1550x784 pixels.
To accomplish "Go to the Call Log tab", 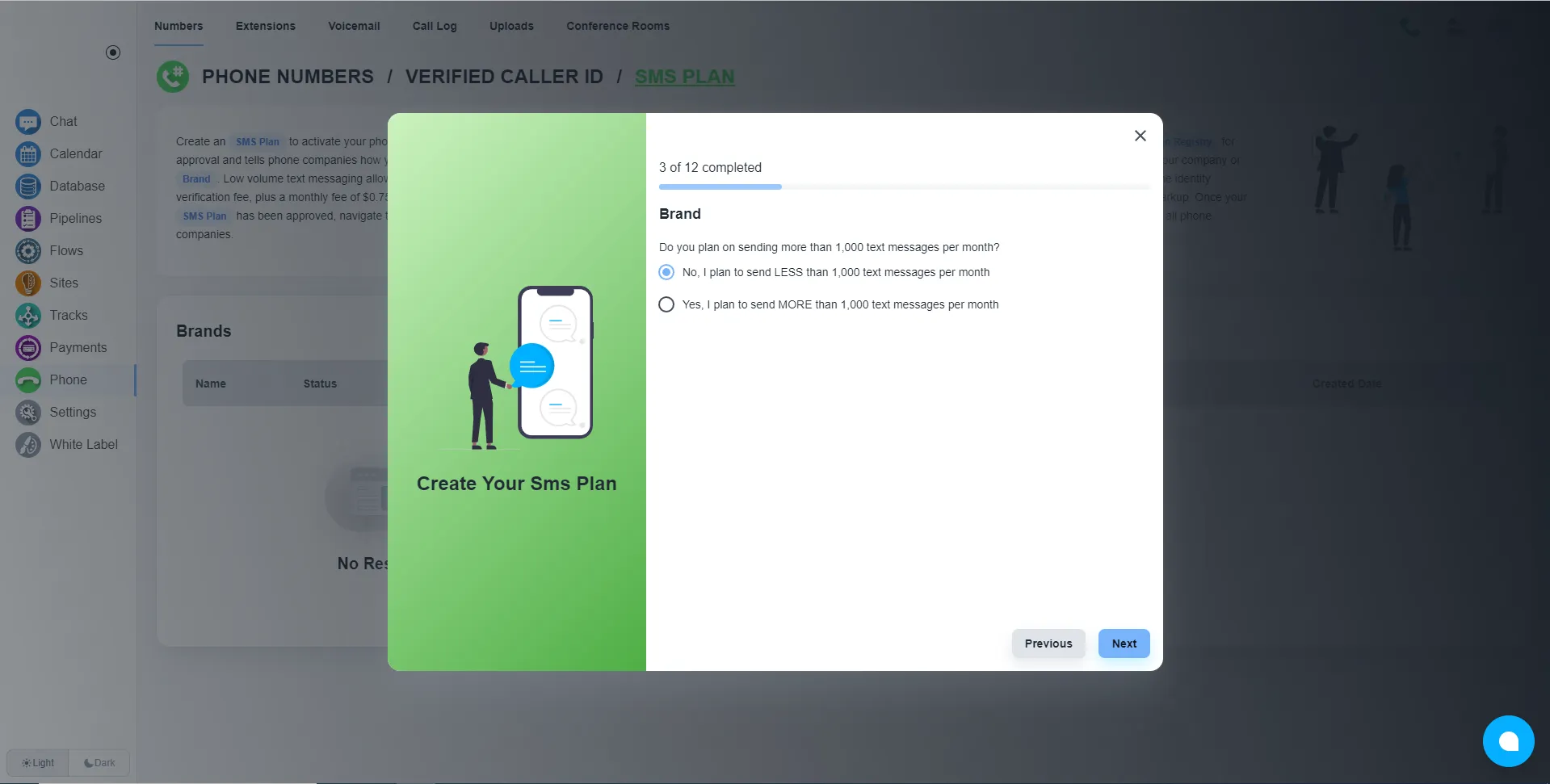I will [x=435, y=26].
